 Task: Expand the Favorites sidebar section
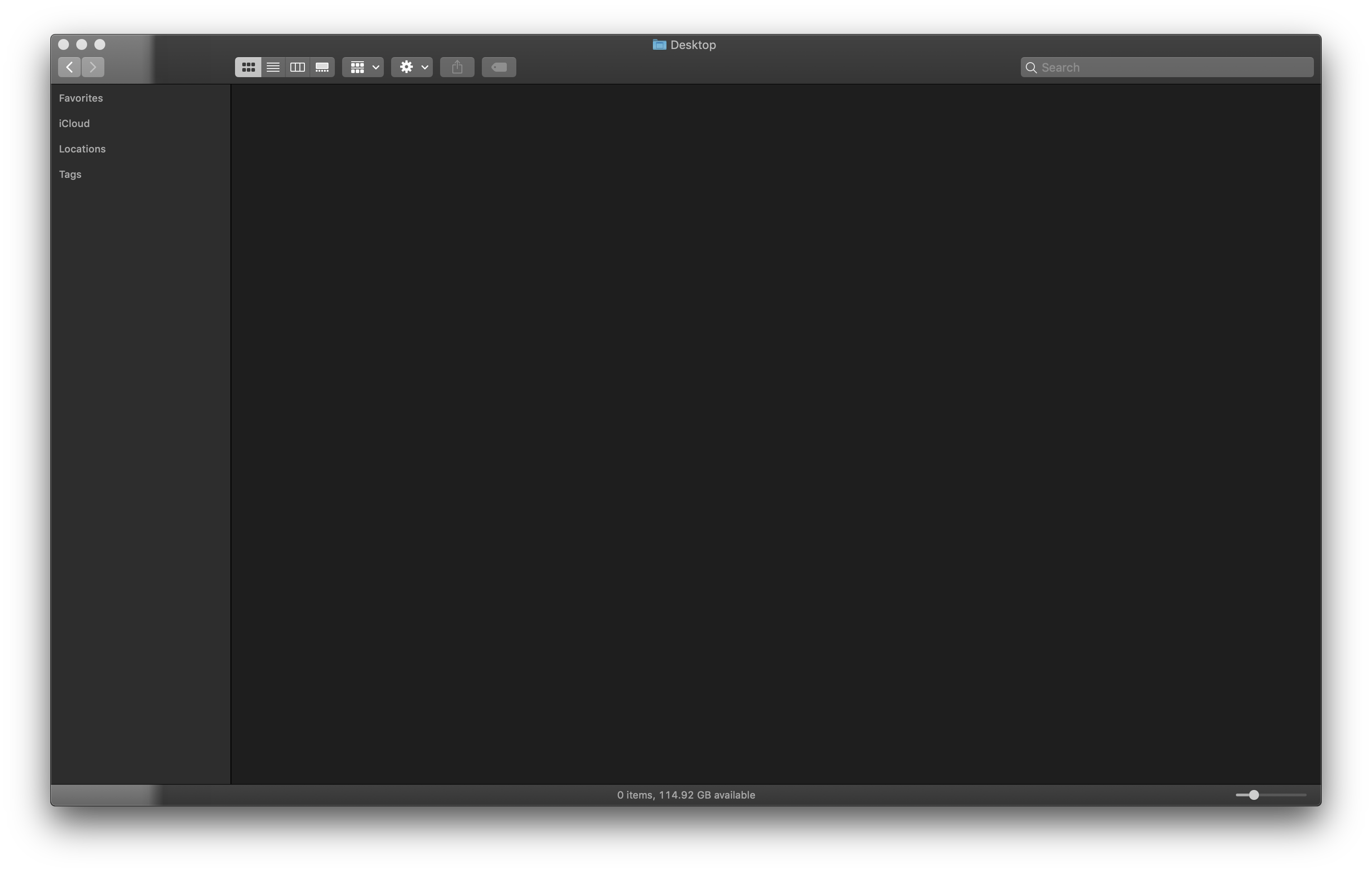(81, 98)
